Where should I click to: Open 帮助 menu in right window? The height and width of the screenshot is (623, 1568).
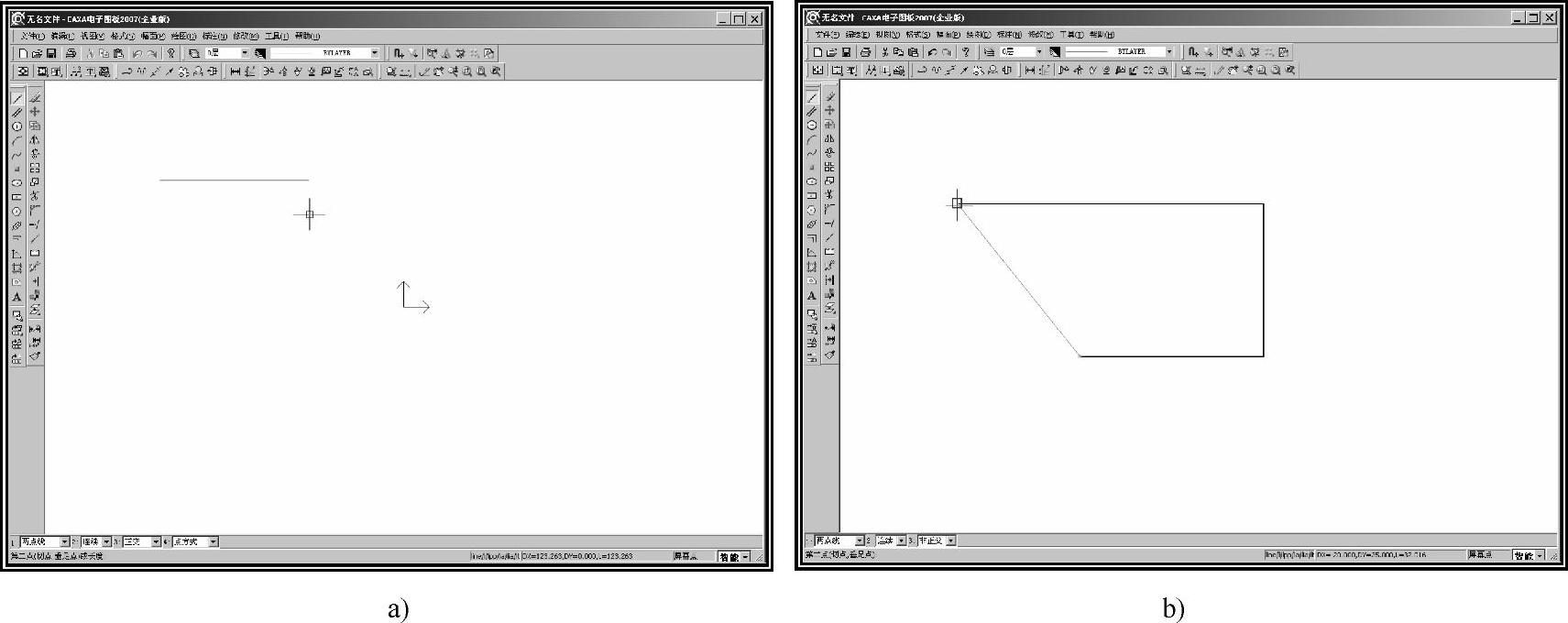(x=1102, y=35)
